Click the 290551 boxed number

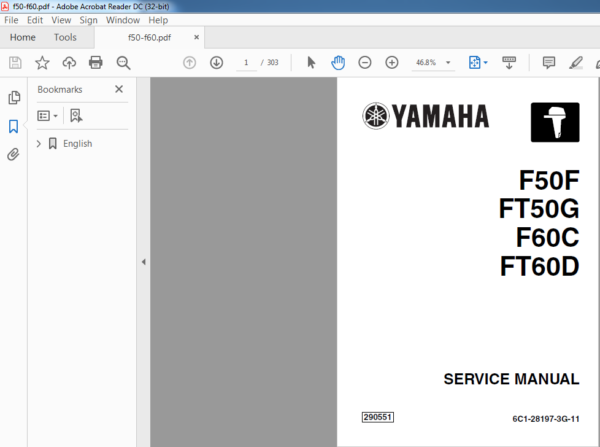point(378,417)
